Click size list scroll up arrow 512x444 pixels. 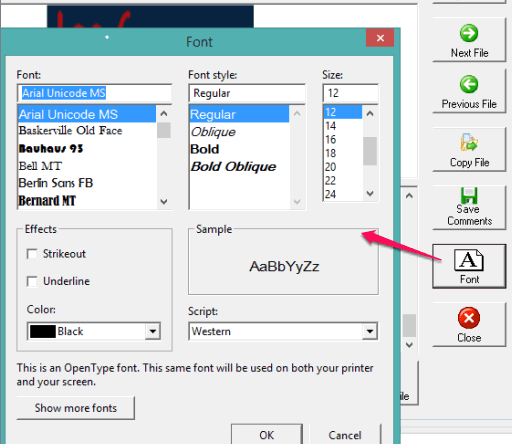coord(370,113)
